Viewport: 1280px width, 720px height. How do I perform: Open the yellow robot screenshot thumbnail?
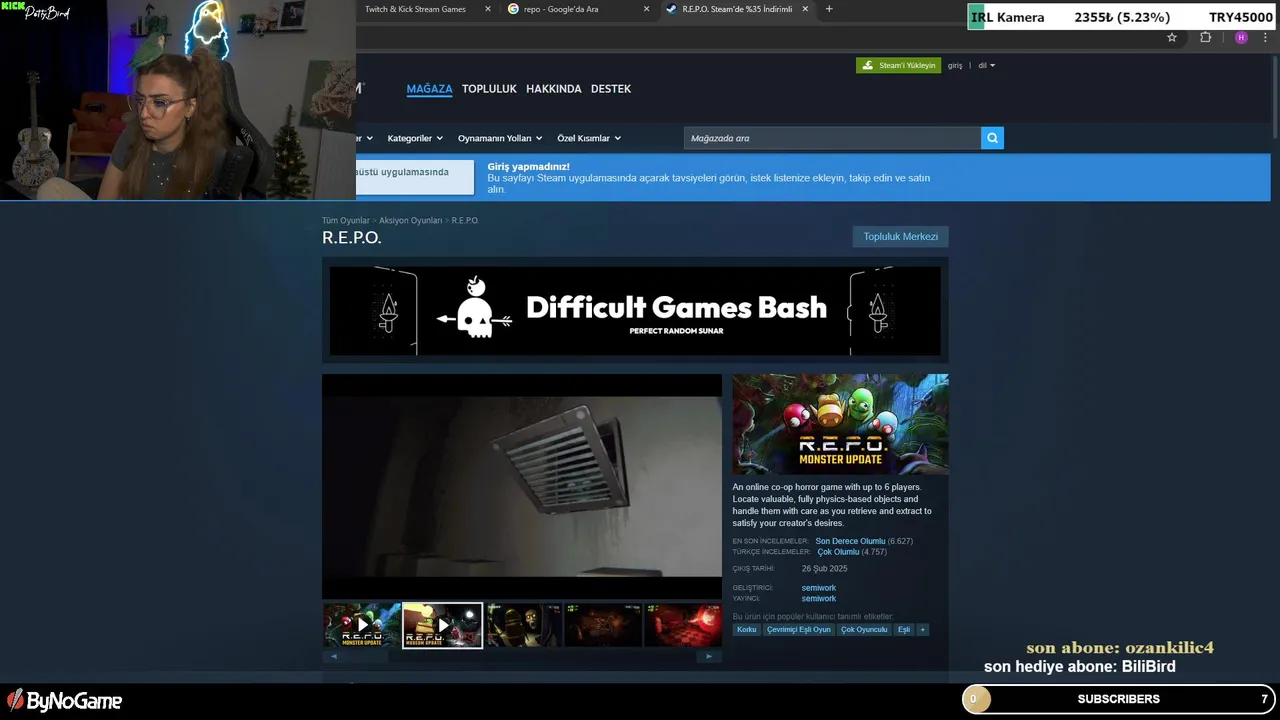pos(523,625)
